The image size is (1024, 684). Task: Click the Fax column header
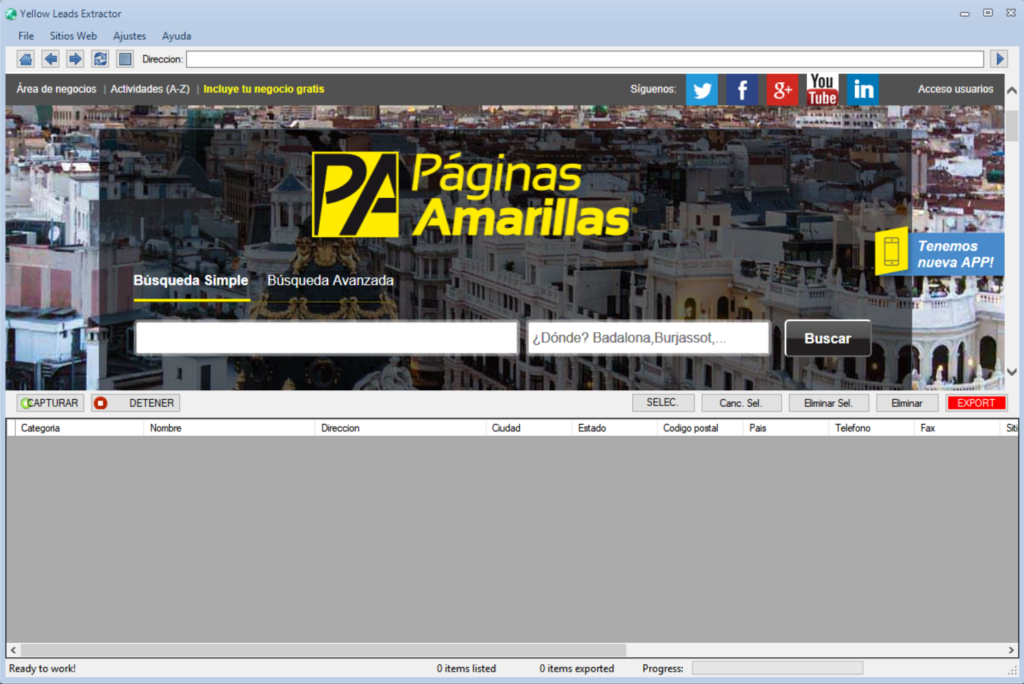pyautogui.click(x=958, y=428)
